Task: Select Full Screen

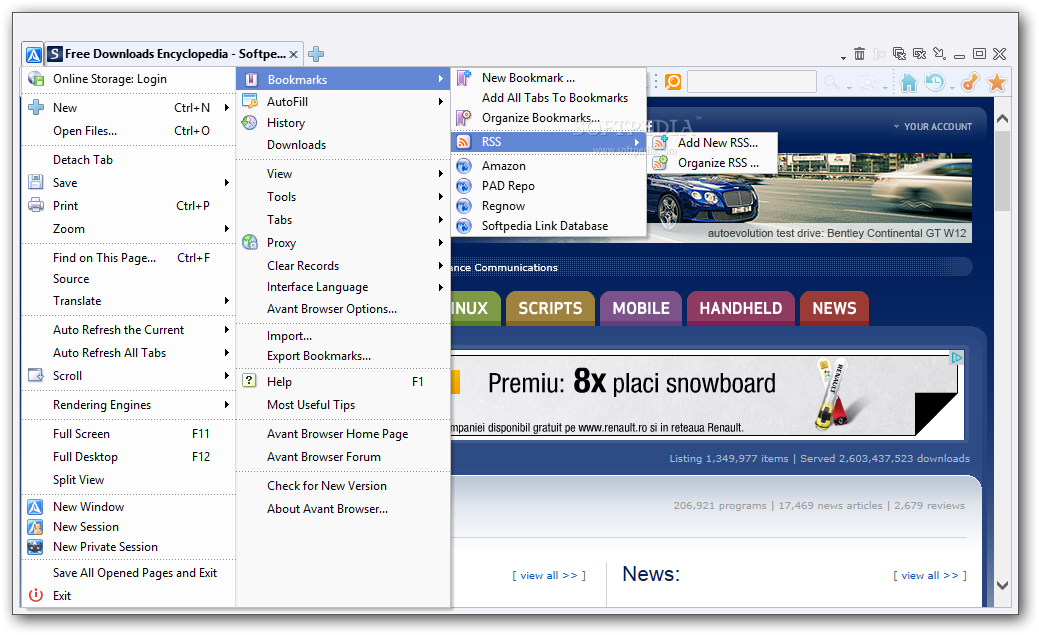Action: (x=129, y=433)
